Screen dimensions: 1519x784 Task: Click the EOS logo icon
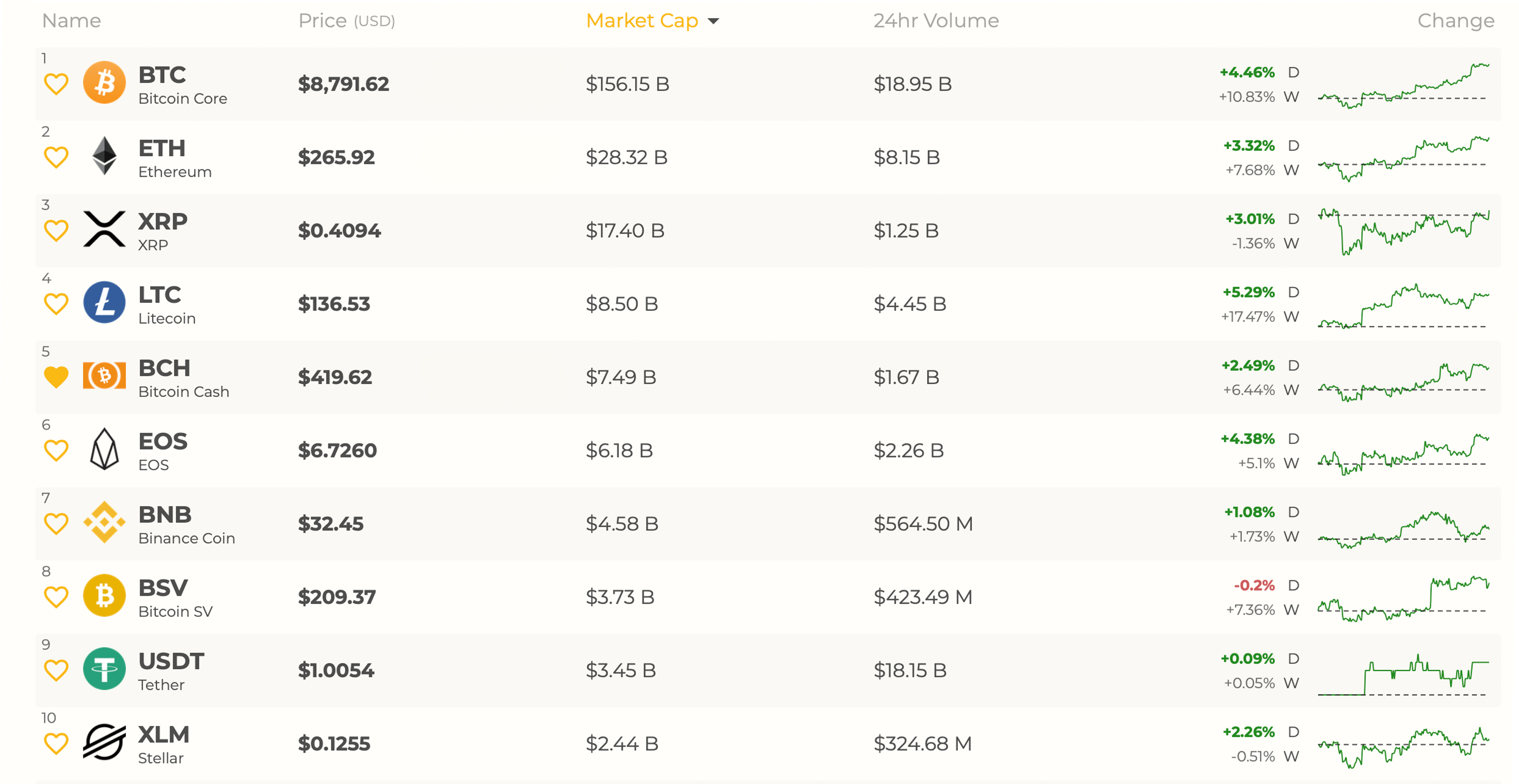click(104, 449)
